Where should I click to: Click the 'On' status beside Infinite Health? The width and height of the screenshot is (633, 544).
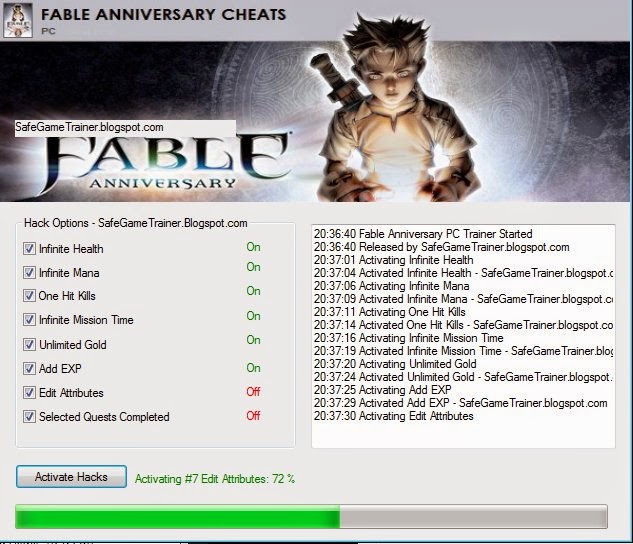[x=254, y=247]
